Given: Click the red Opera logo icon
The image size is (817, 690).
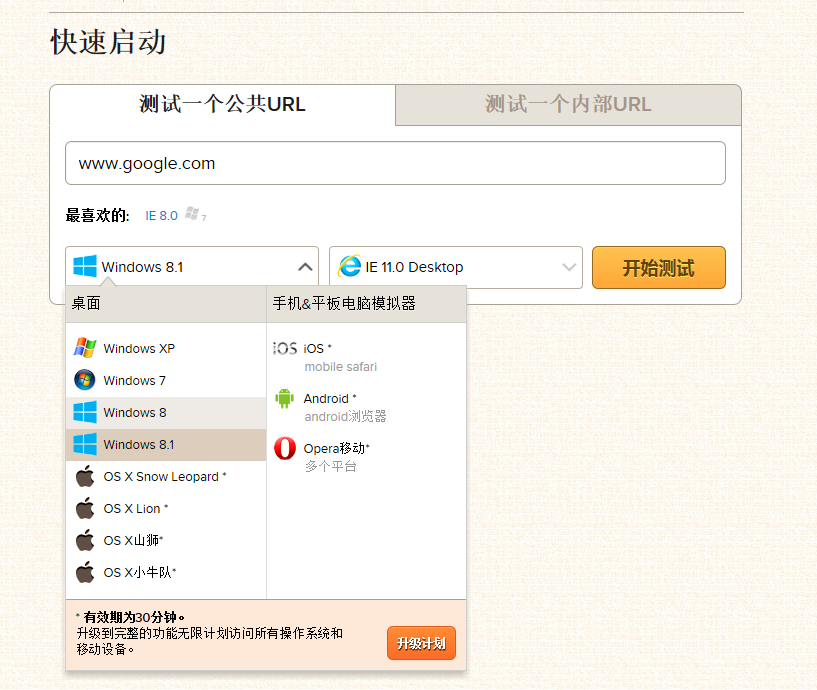Looking at the screenshot, I should point(285,448).
